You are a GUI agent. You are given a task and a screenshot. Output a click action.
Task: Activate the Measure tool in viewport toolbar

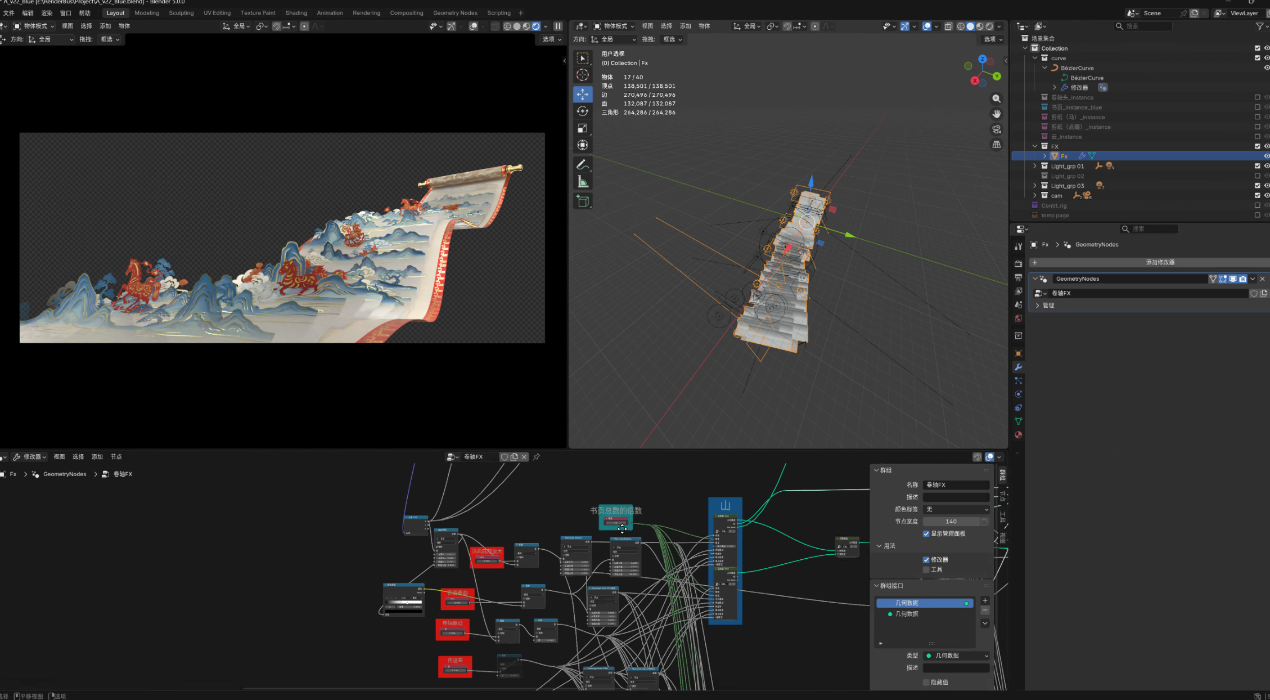click(x=582, y=181)
